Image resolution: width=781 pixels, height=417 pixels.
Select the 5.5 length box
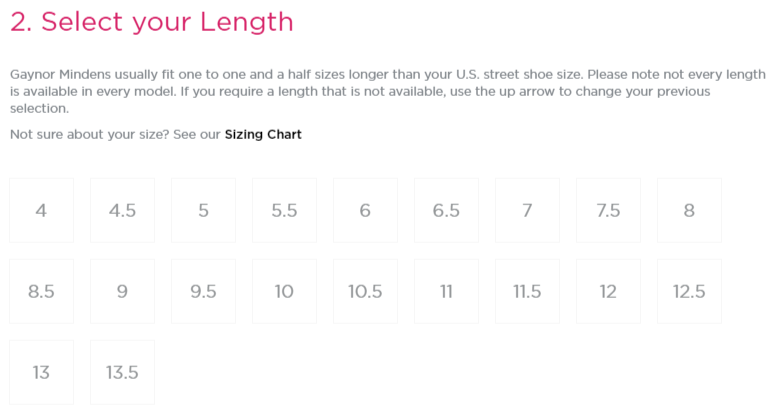pos(284,210)
